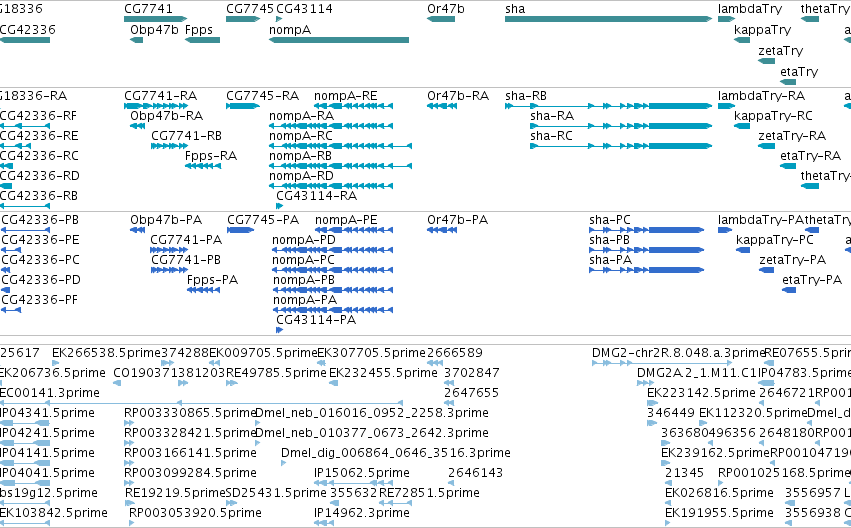Click transcript CG42336-RD label
851x528 pixels.
pyautogui.click(x=40, y=176)
